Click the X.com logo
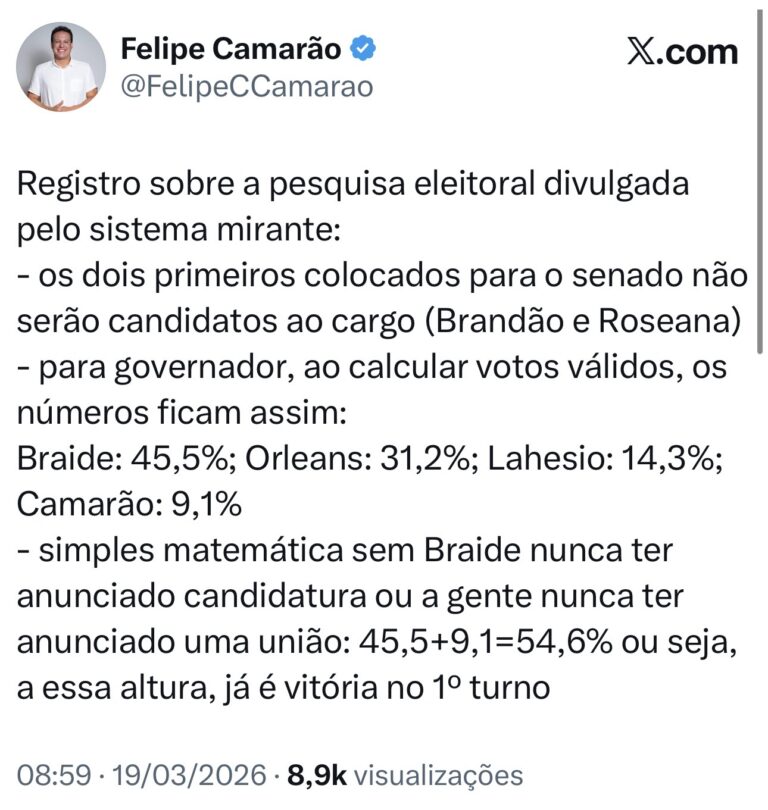The image size is (768, 810). [x=682, y=51]
